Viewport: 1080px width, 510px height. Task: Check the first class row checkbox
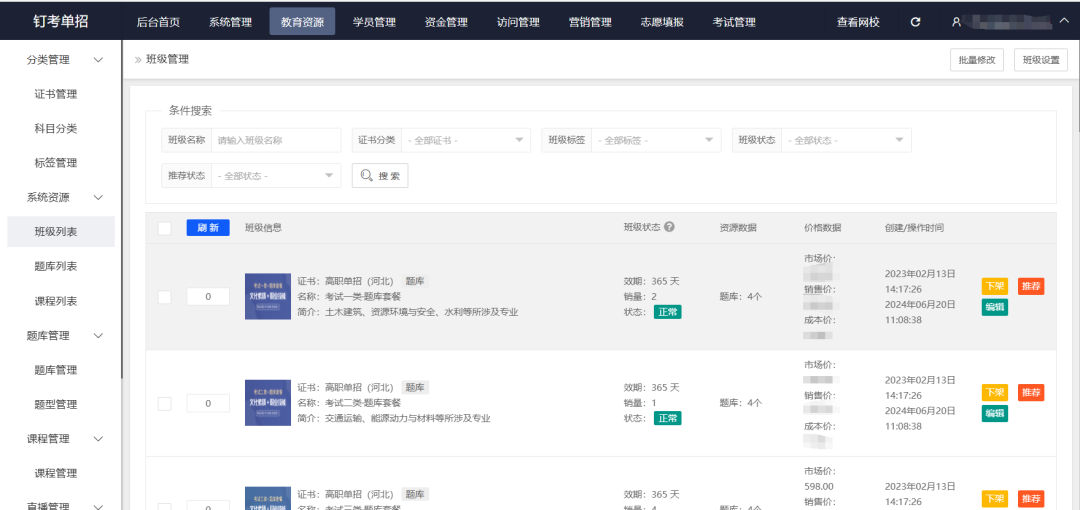point(165,297)
